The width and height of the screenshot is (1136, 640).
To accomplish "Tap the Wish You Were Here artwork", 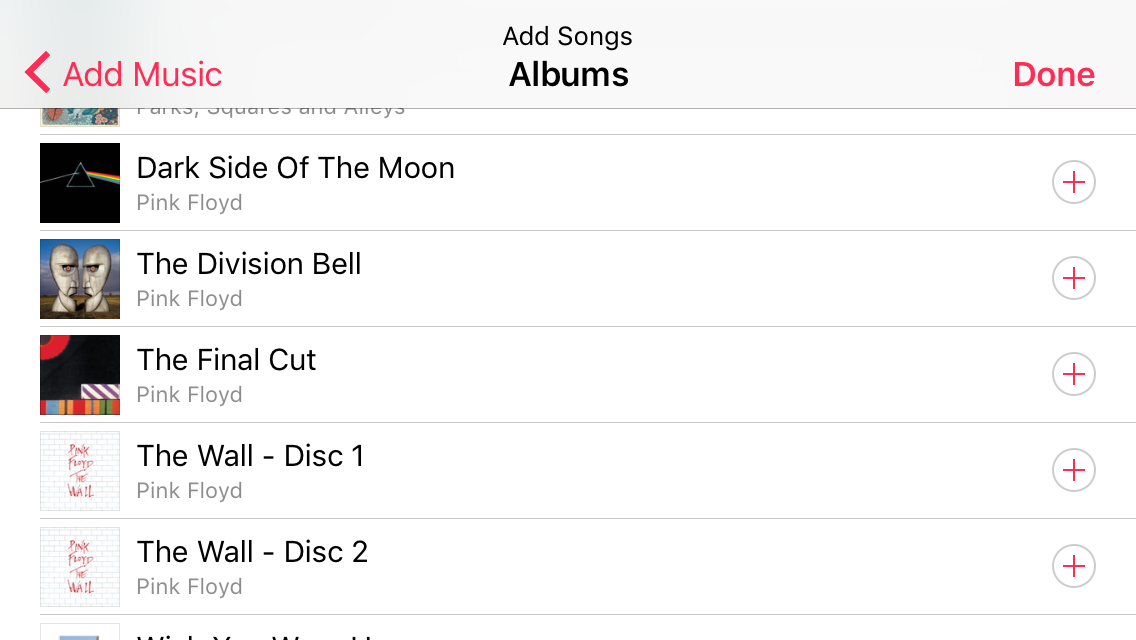I will pos(79,631).
